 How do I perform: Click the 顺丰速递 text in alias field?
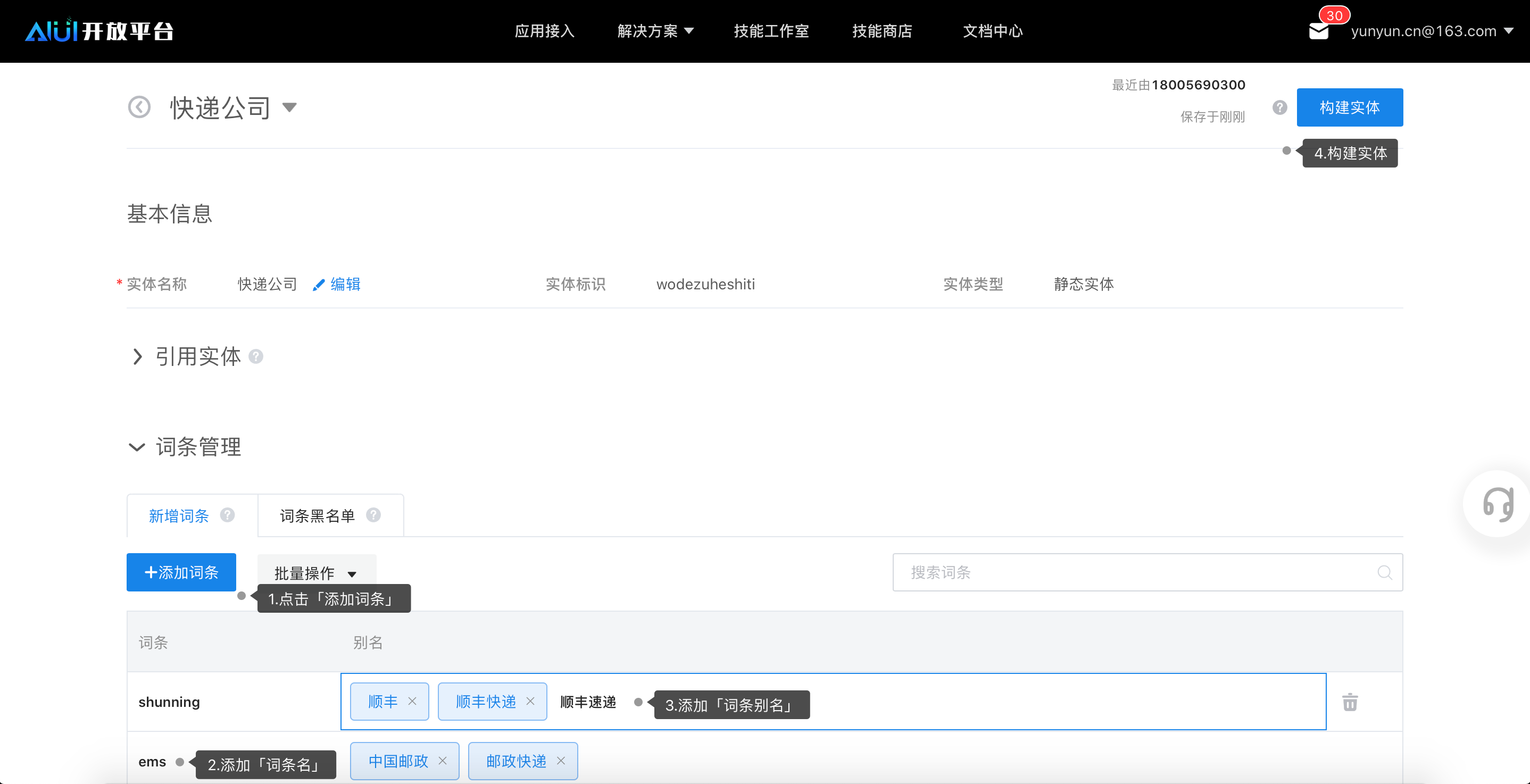pyautogui.click(x=588, y=702)
